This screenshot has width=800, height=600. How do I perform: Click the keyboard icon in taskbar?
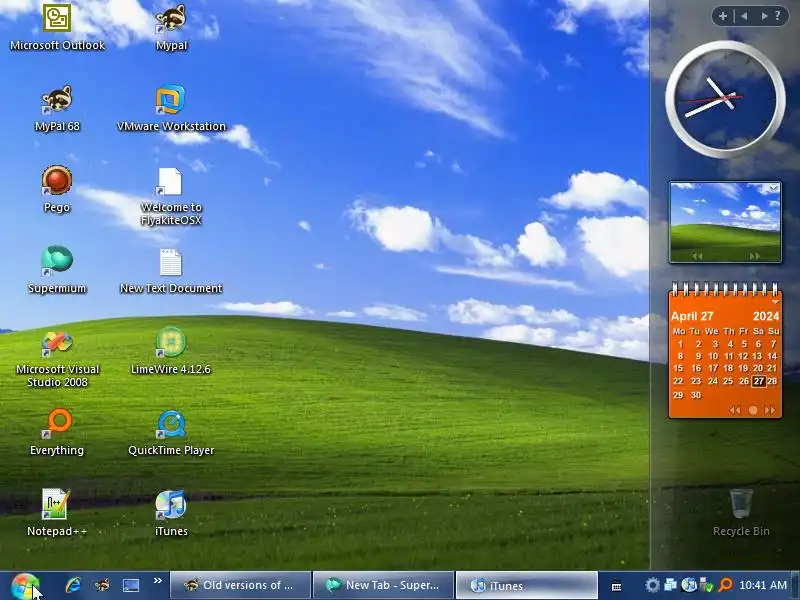(616, 587)
